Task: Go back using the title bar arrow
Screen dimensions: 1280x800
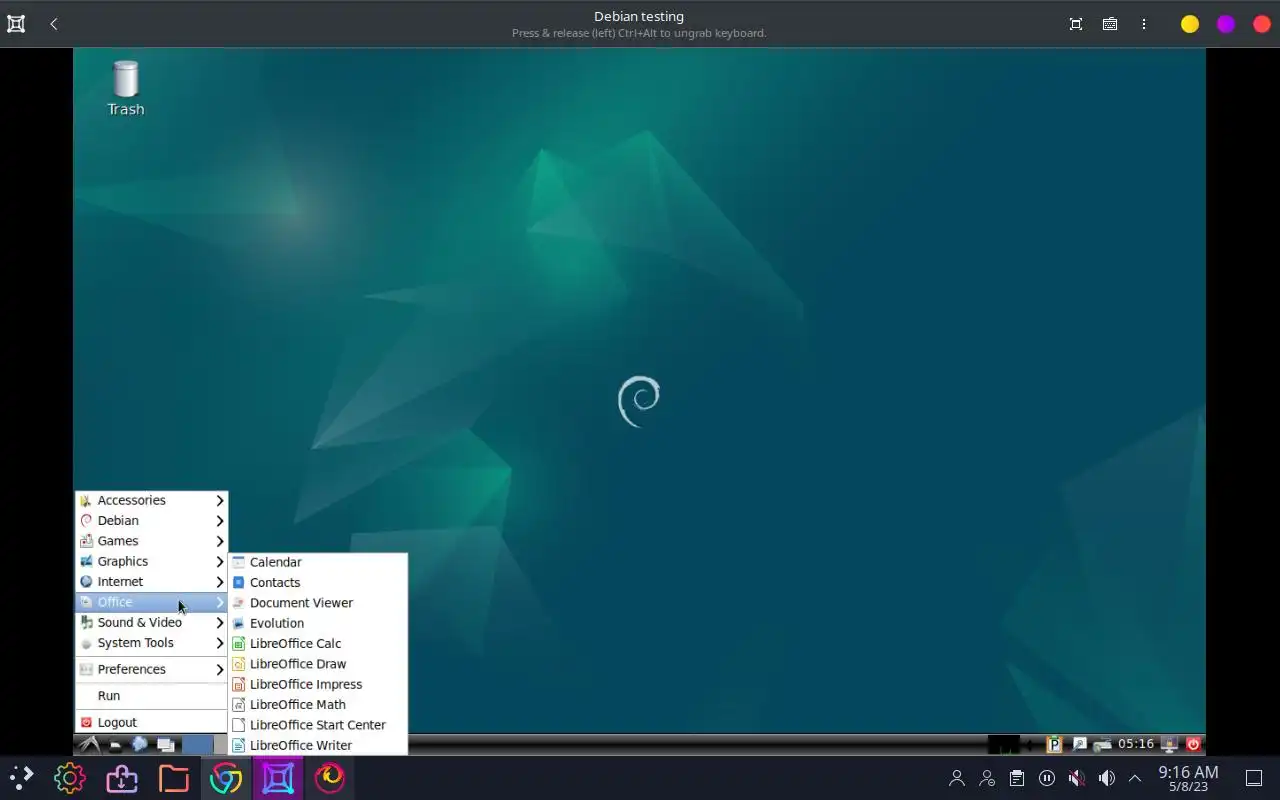Action: (x=54, y=24)
